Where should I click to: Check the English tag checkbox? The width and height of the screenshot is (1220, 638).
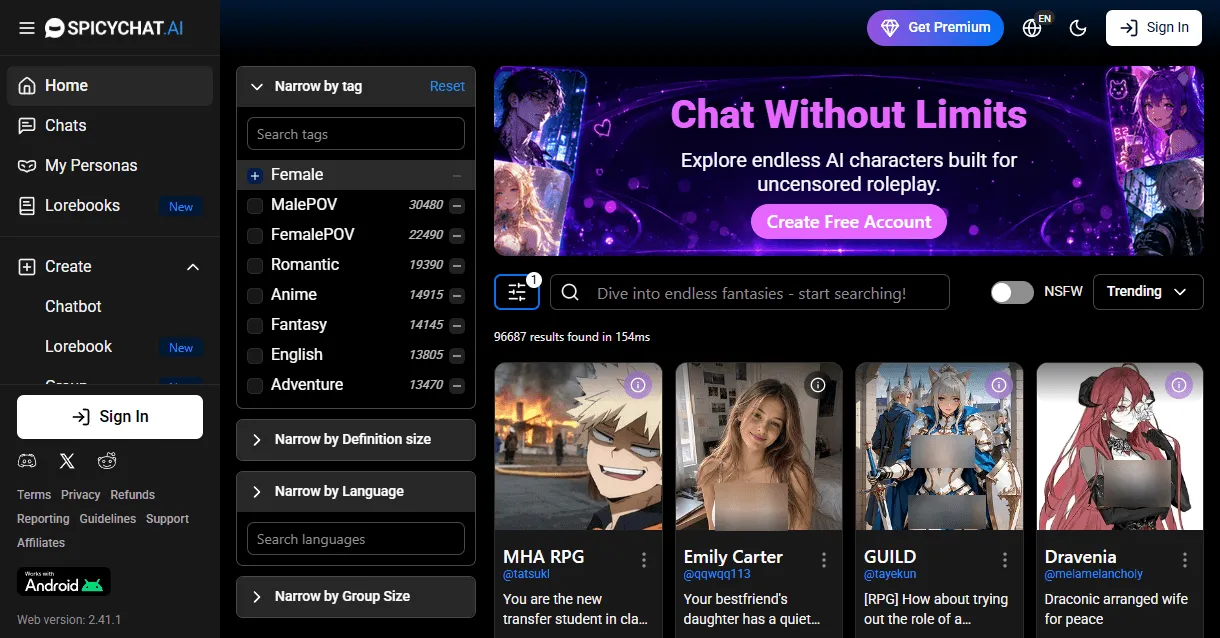pyautogui.click(x=255, y=355)
